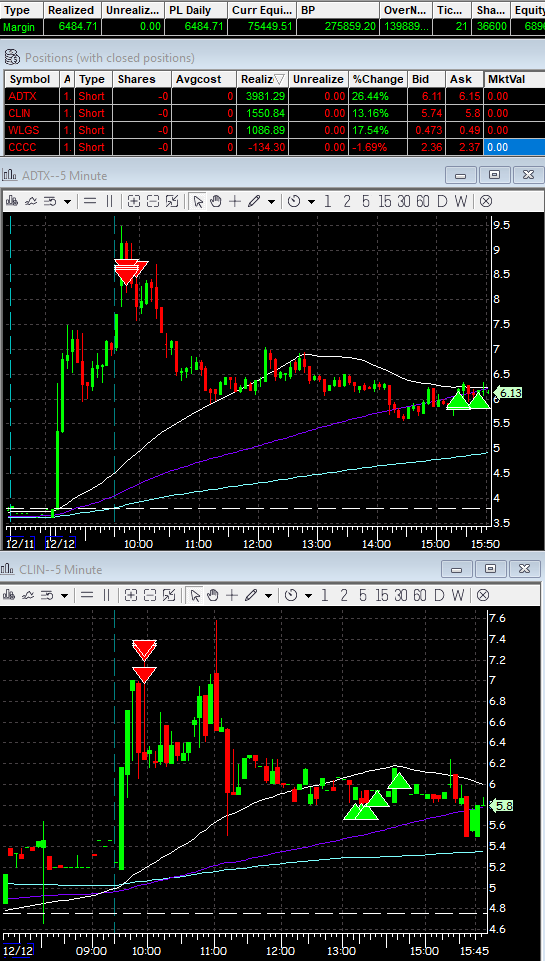Open chart type icon in CLIN toolbar

10,594
